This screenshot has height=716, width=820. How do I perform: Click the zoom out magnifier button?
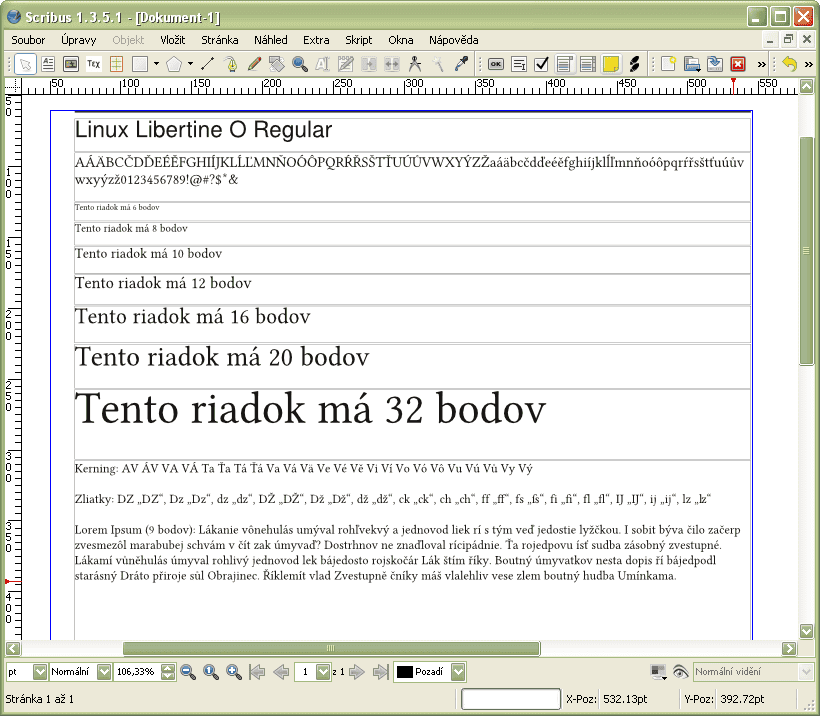pyautogui.click(x=188, y=672)
